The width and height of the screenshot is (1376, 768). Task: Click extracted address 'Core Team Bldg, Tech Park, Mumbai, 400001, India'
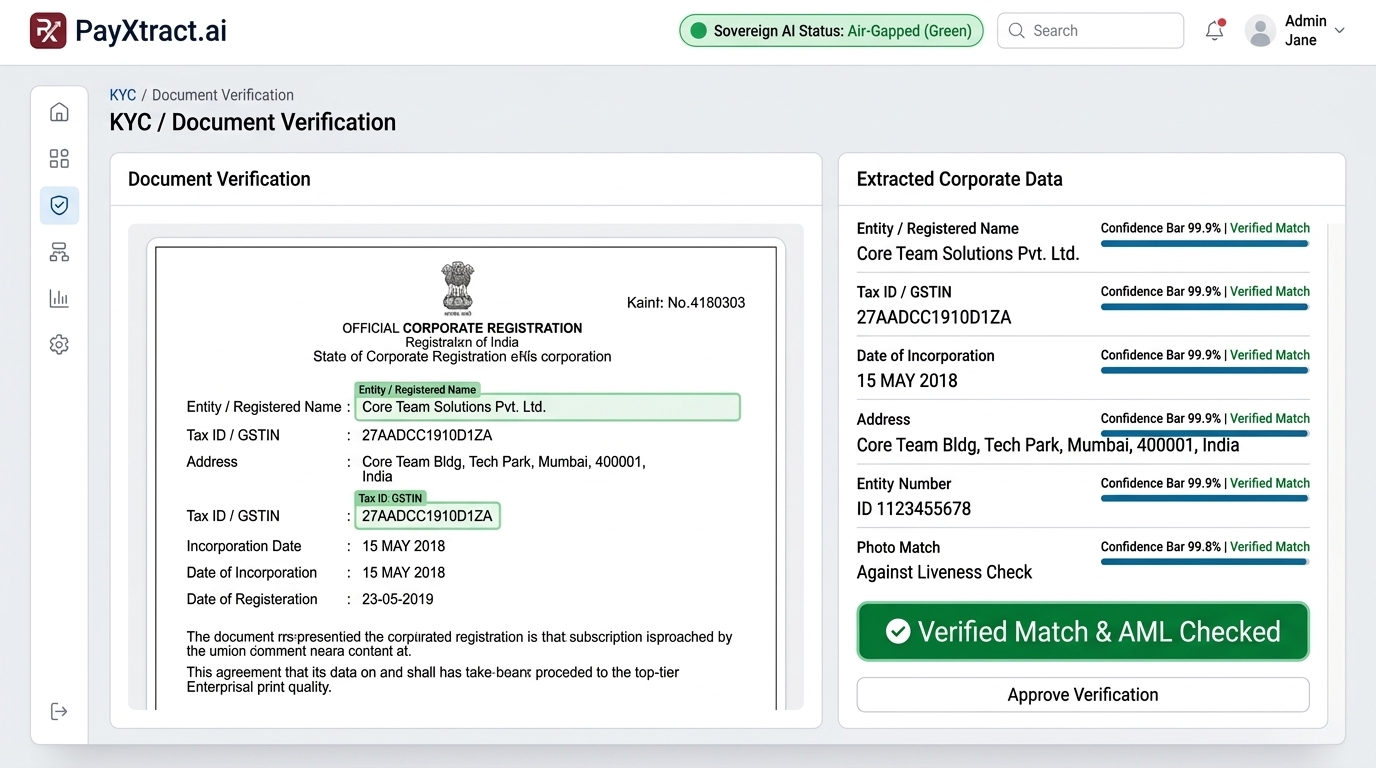point(1048,445)
